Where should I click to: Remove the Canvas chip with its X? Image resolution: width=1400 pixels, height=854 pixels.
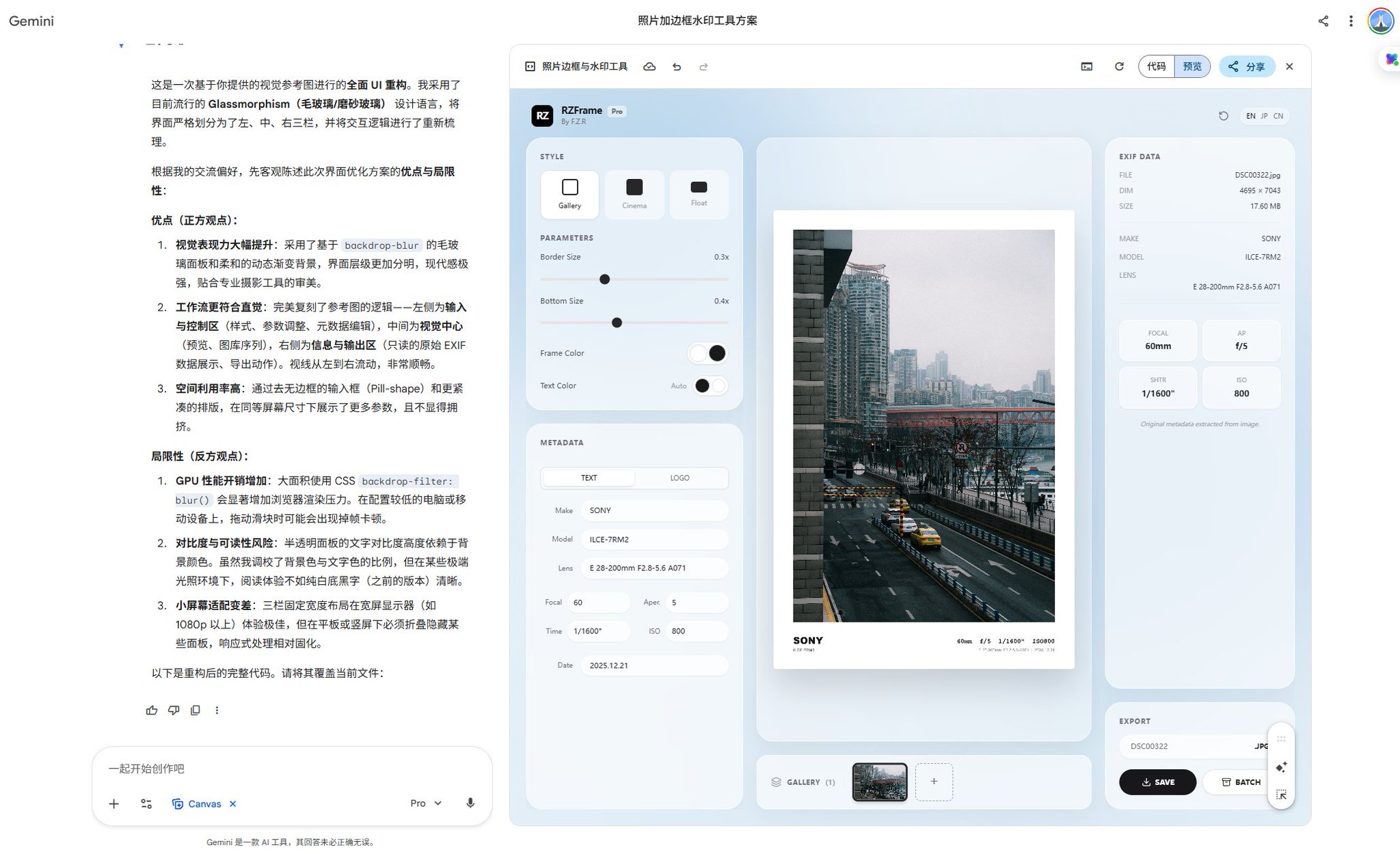233,804
